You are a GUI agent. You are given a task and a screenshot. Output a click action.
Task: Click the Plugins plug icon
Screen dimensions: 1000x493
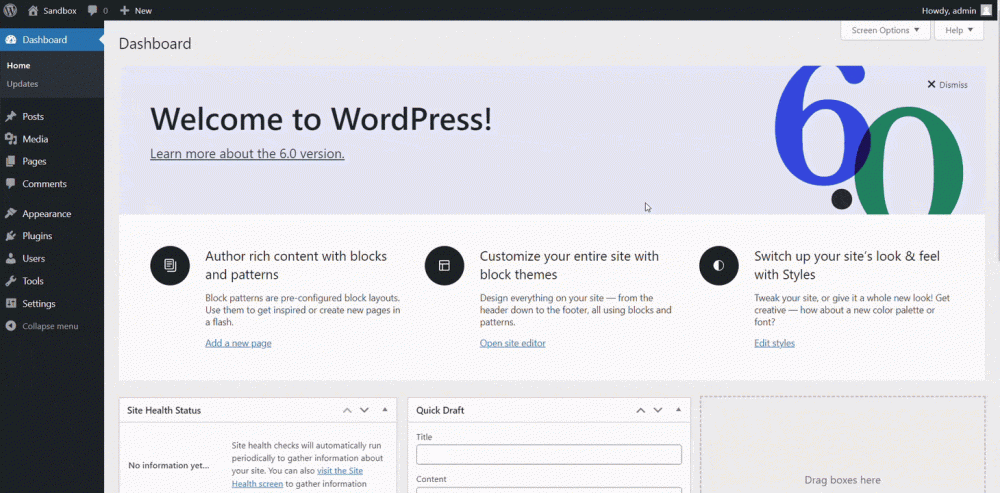(11, 236)
